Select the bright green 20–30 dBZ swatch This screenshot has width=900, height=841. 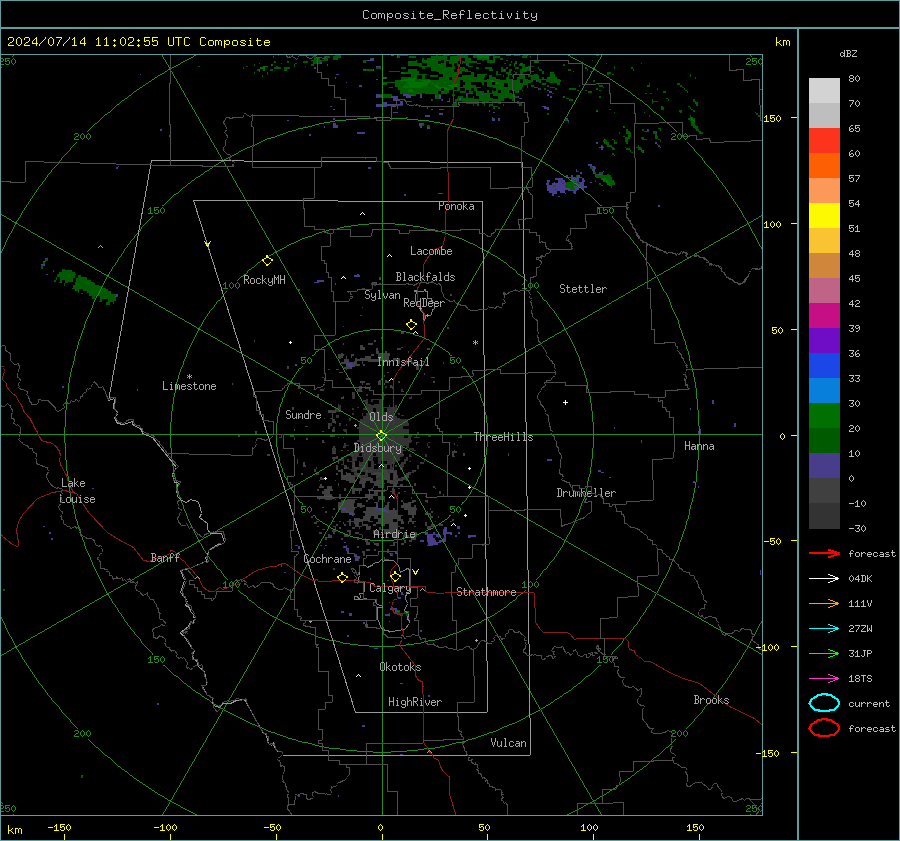pyautogui.click(x=824, y=416)
